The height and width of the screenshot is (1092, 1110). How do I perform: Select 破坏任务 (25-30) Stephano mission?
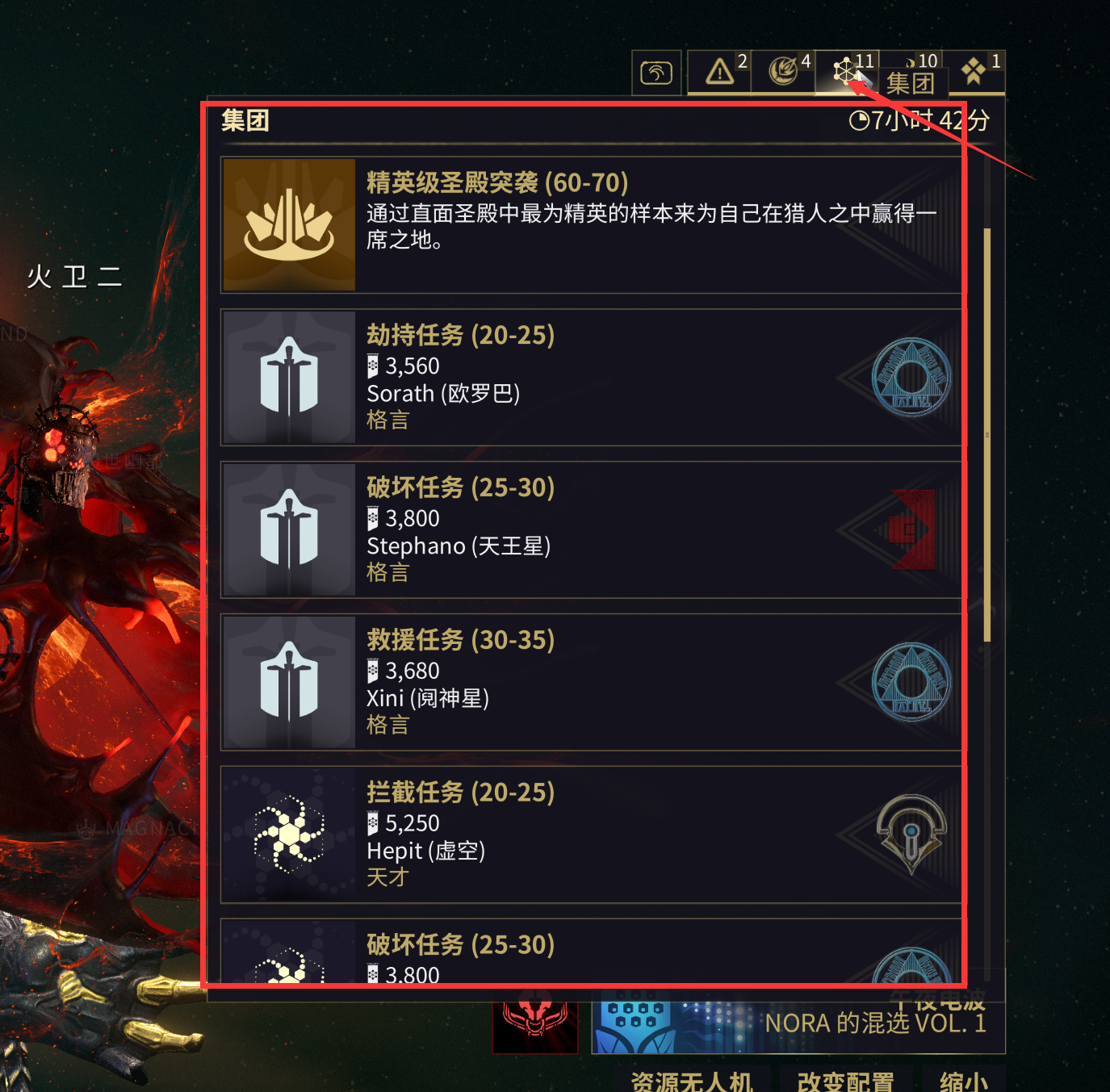[591, 529]
